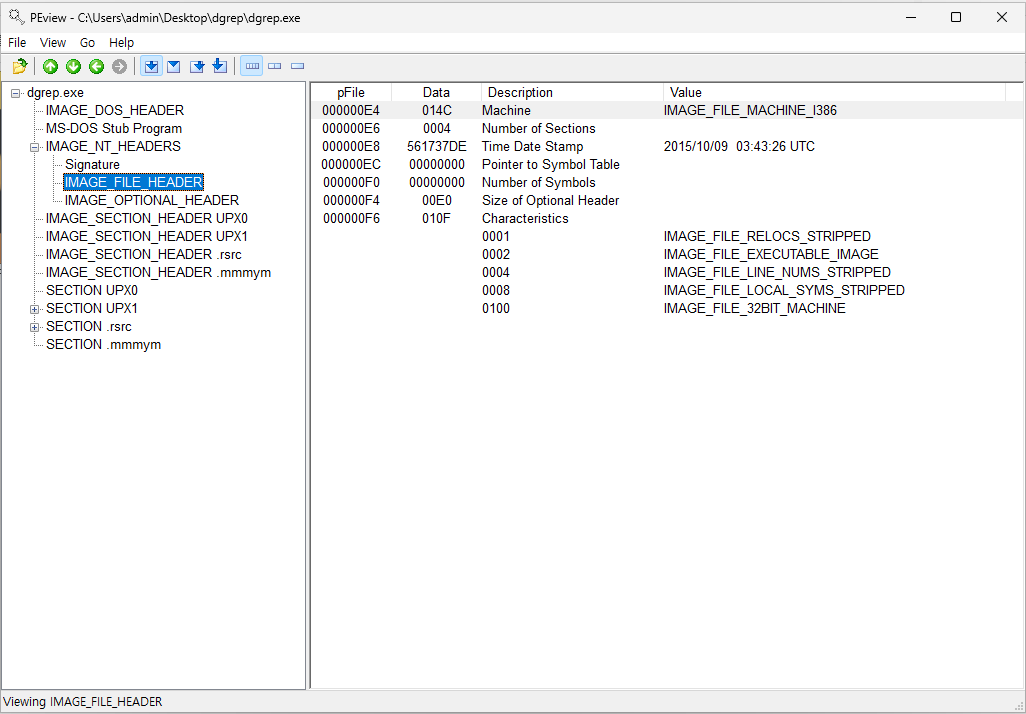Image resolution: width=1026 pixels, height=714 pixels.
Task: Click the fourth blue down-arrow box icon
Action: click(x=220, y=66)
